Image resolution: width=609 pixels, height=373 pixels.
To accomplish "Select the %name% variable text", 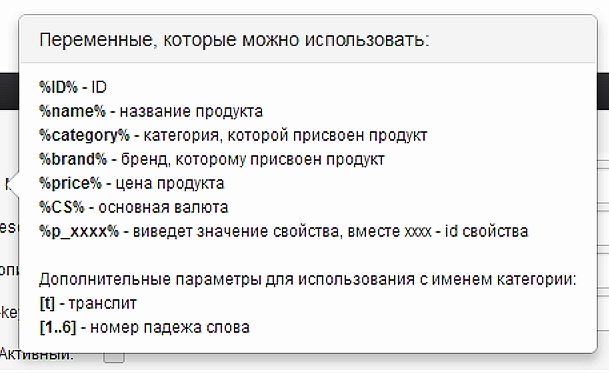I will point(72,111).
